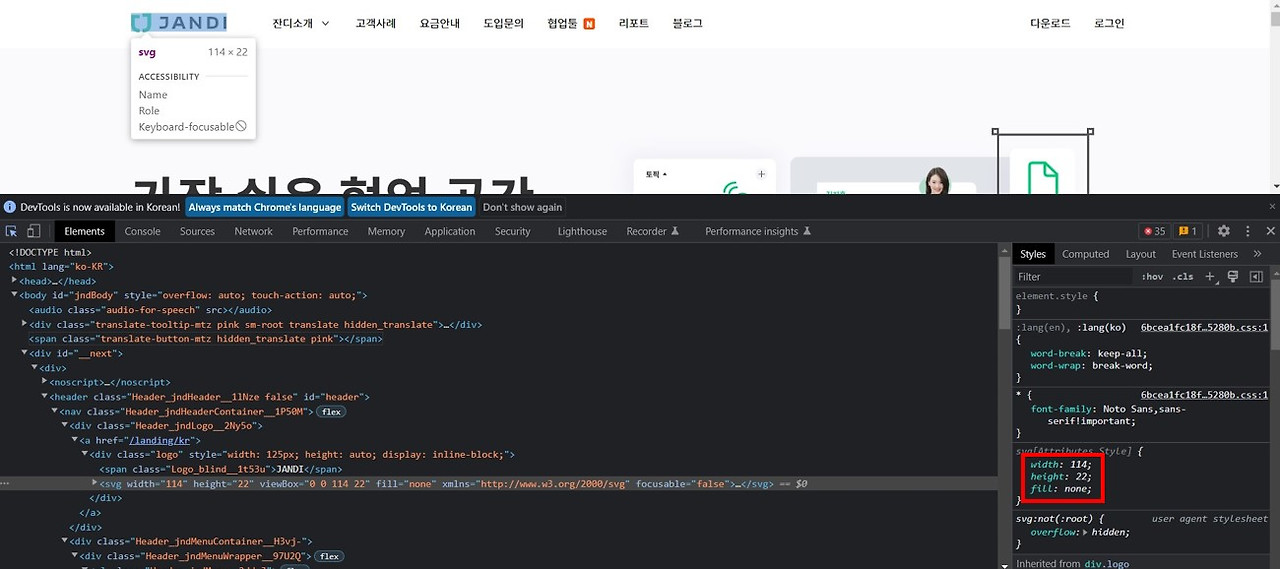Toggle the :hov element state button

(1152, 276)
